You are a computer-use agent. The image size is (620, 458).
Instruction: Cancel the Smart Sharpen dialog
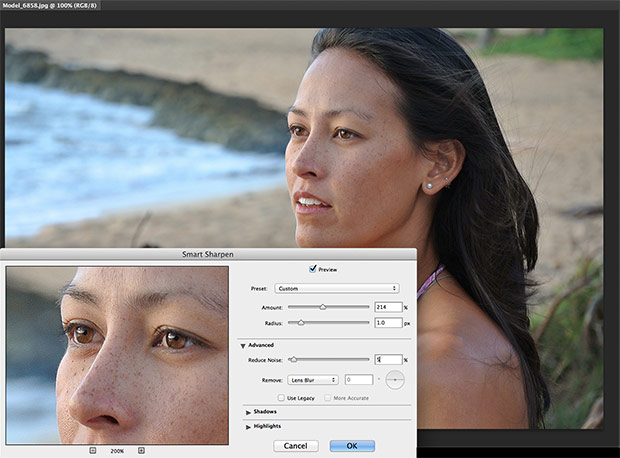[x=295, y=445]
